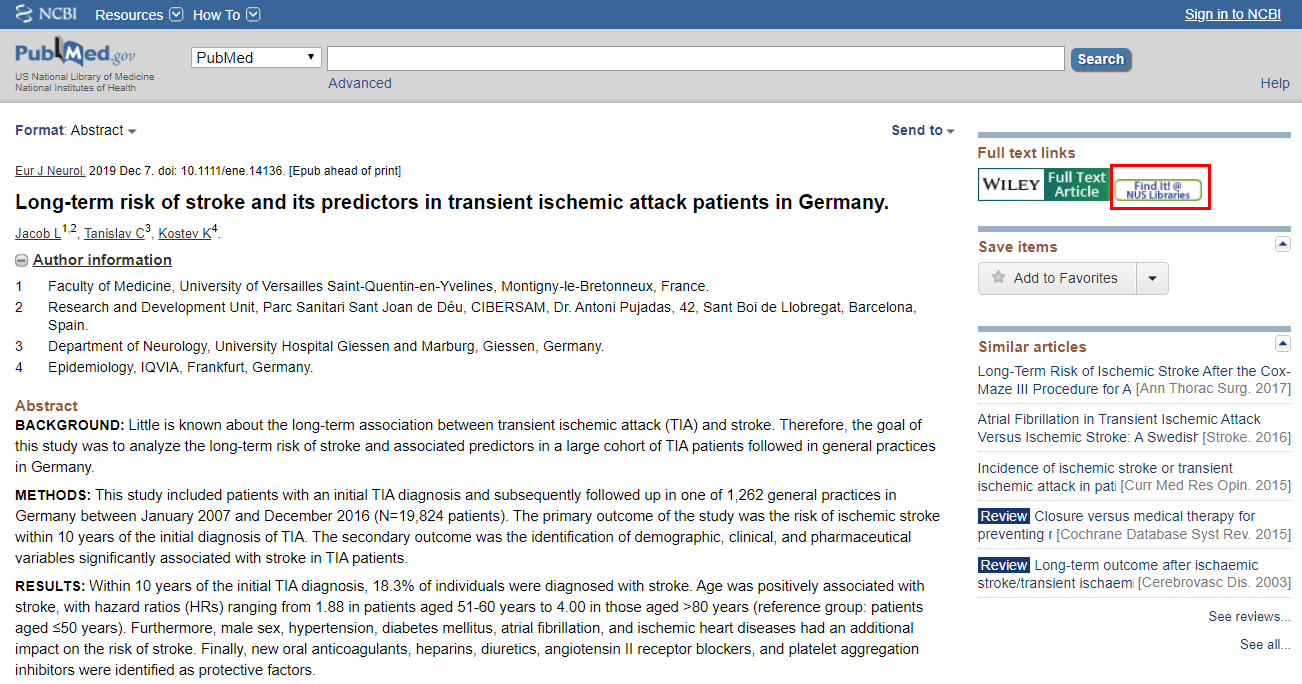Click the Search button

pyautogui.click(x=1100, y=59)
